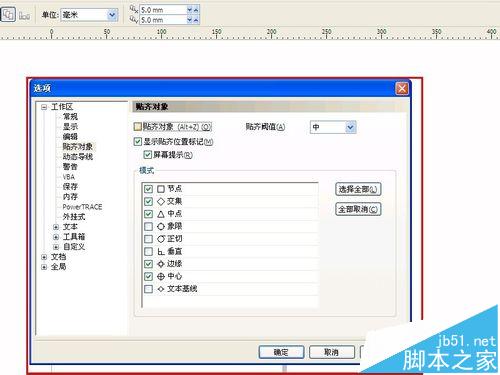The width and height of the screenshot is (500, 375).
Task: Select 内存 in the options tree
Action: 70,197
